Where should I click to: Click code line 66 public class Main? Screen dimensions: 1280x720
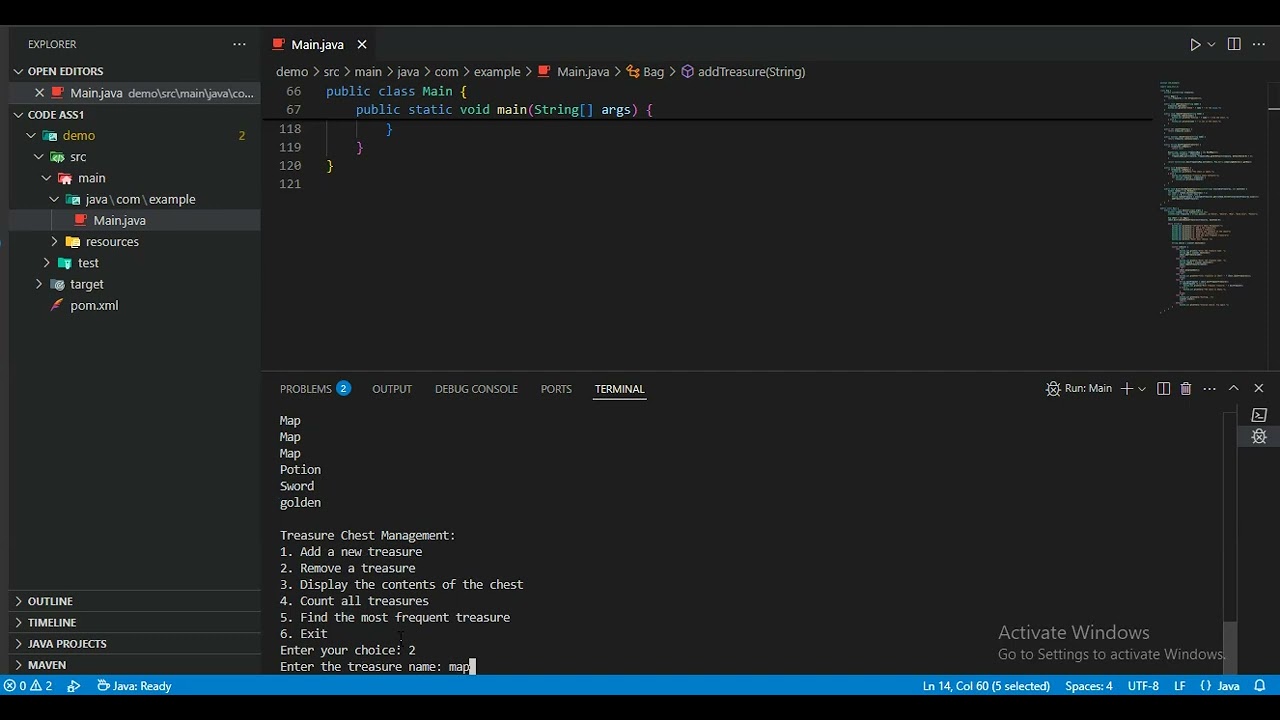pyautogui.click(x=396, y=91)
